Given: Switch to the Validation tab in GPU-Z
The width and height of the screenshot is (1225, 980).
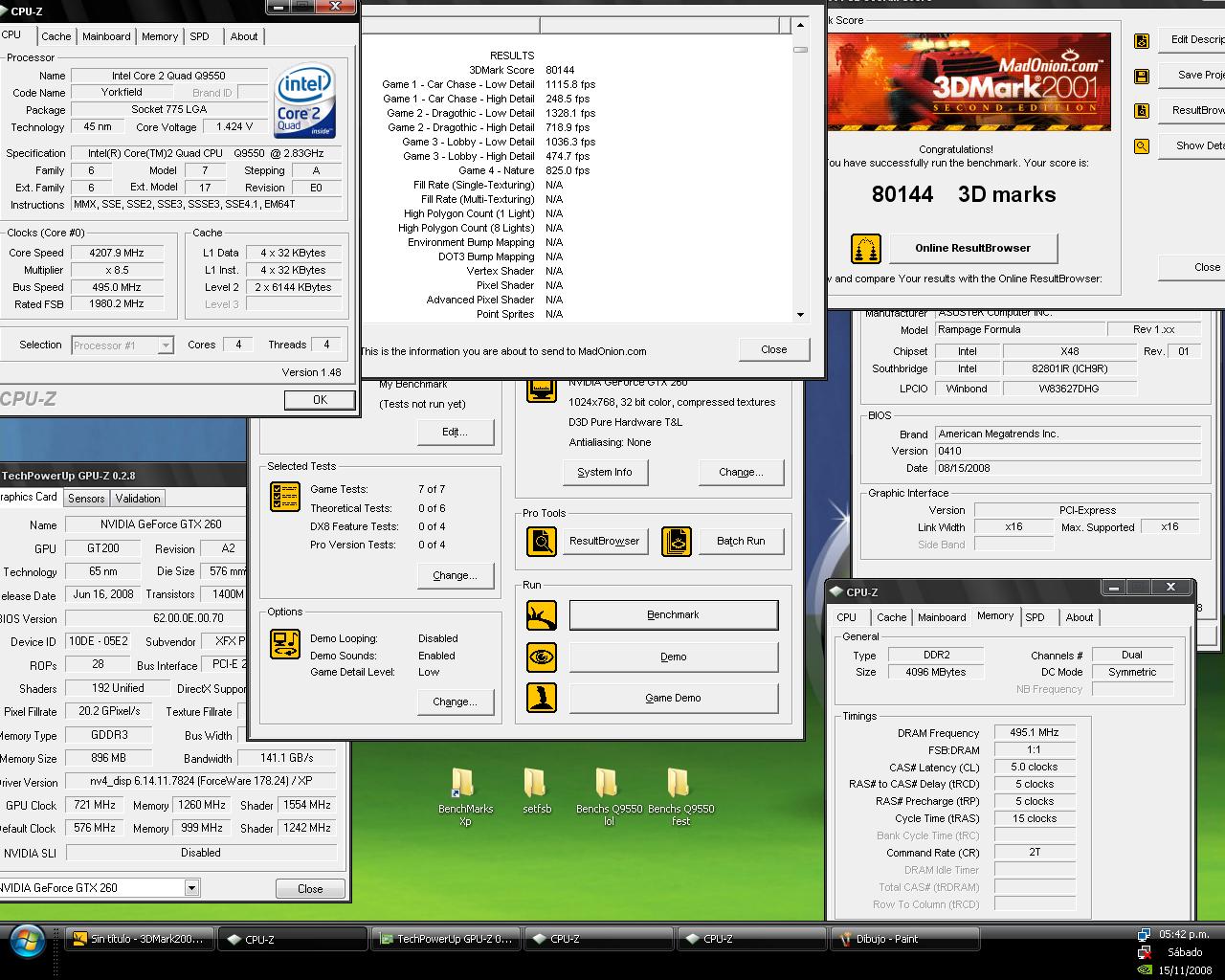Looking at the screenshot, I should [138, 499].
